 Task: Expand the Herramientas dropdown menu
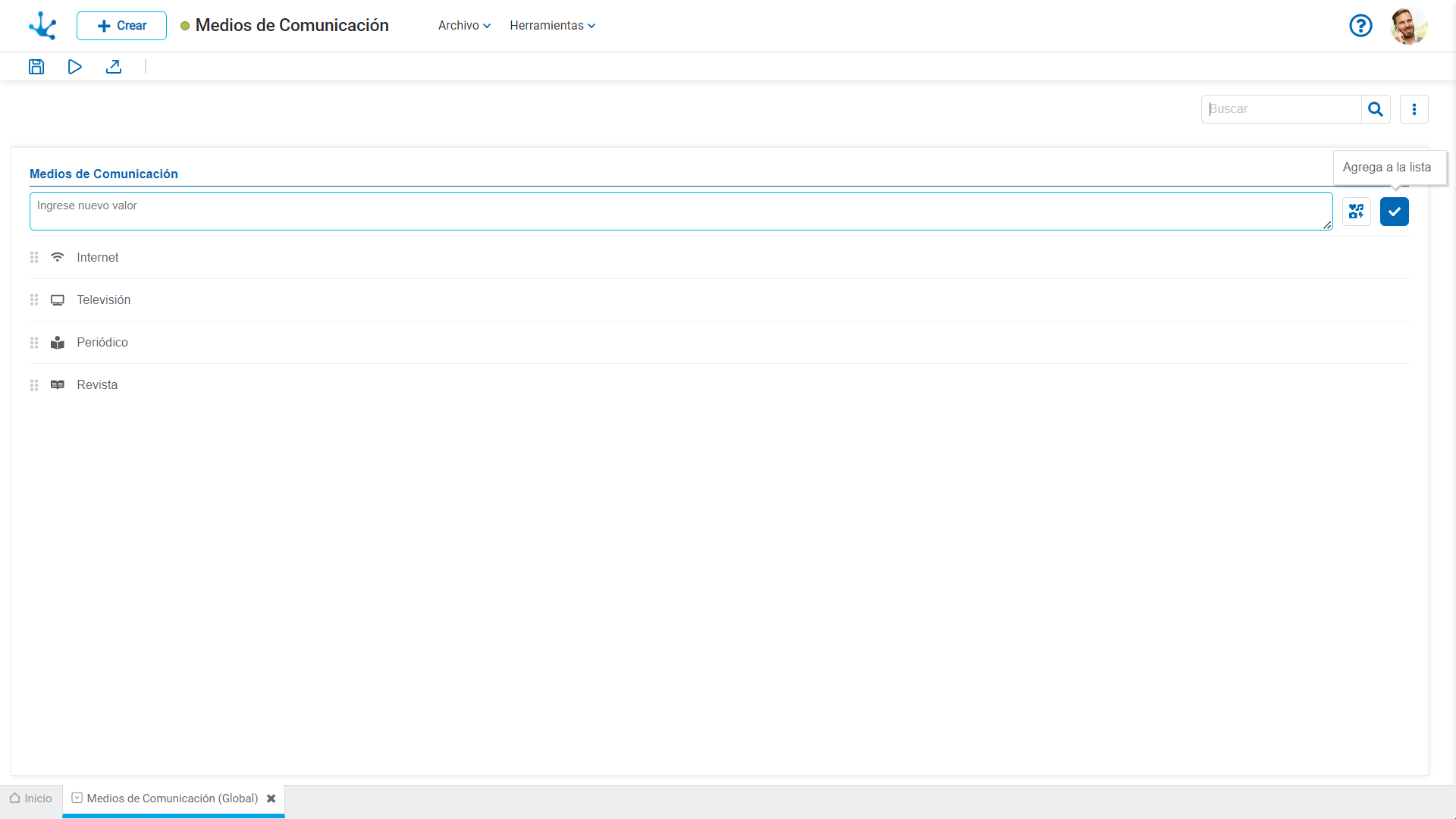click(x=552, y=26)
